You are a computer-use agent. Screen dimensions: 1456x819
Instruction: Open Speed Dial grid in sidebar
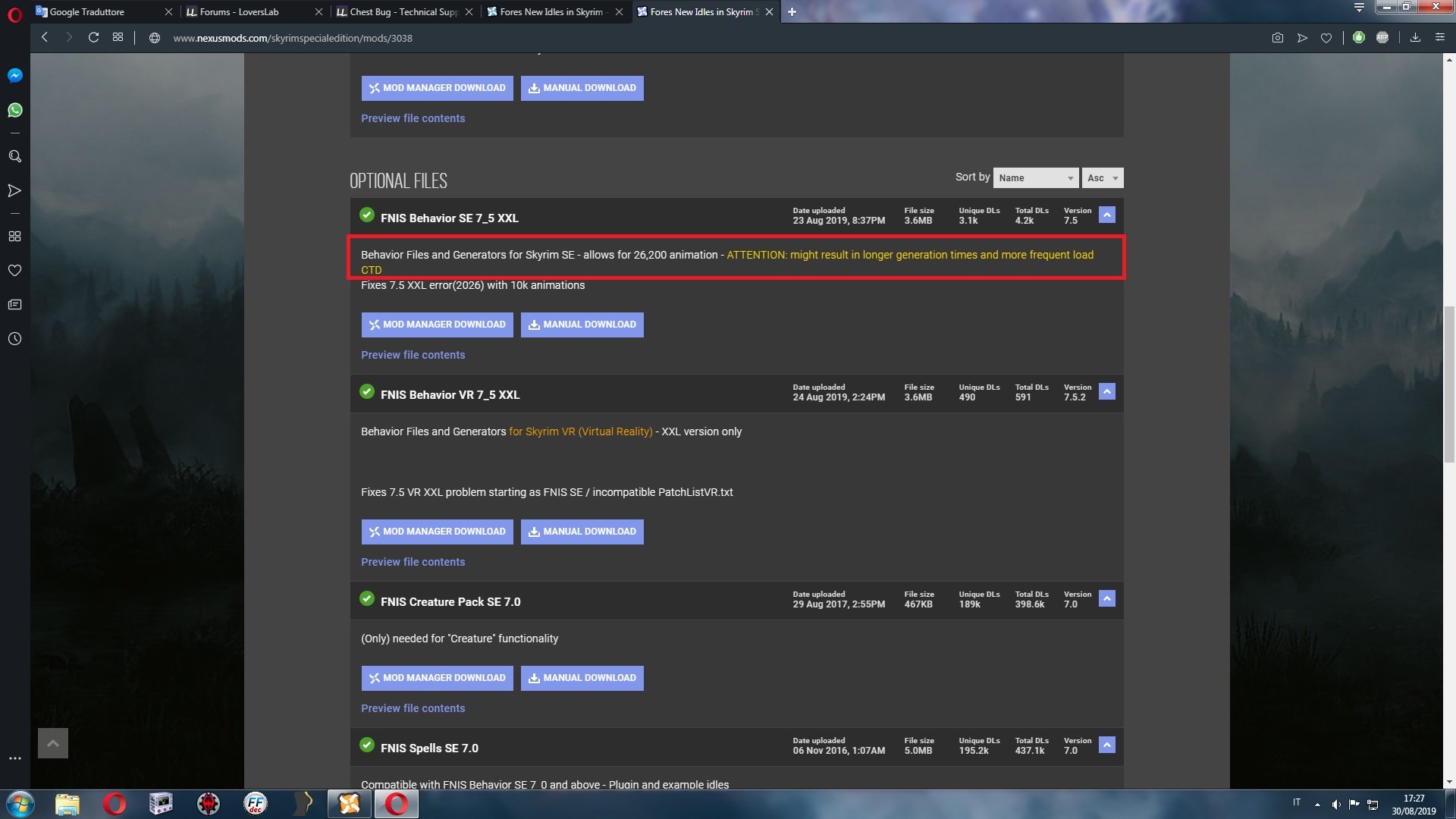(14, 236)
